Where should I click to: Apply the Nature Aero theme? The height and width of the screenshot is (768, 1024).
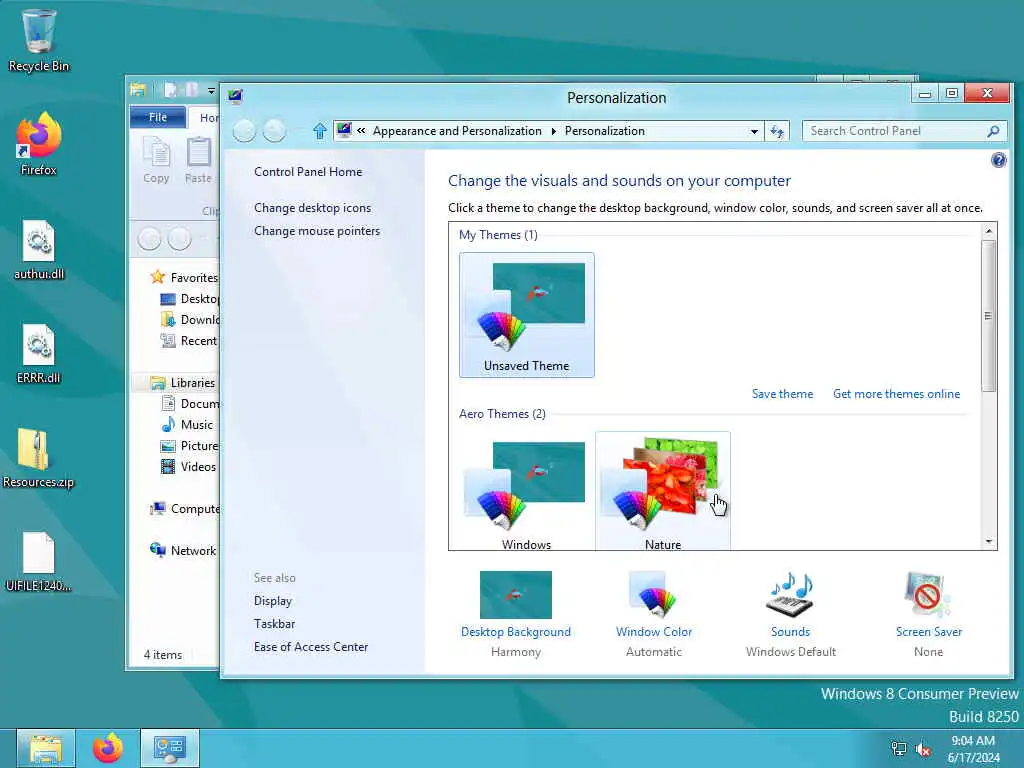(663, 491)
